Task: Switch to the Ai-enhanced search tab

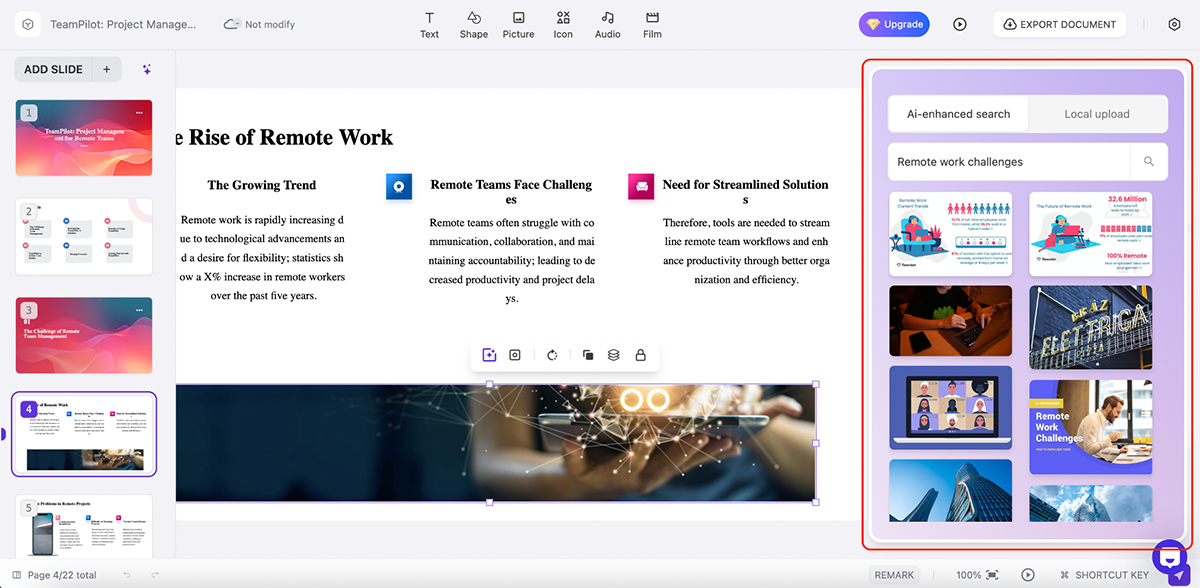Action: click(957, 114)
